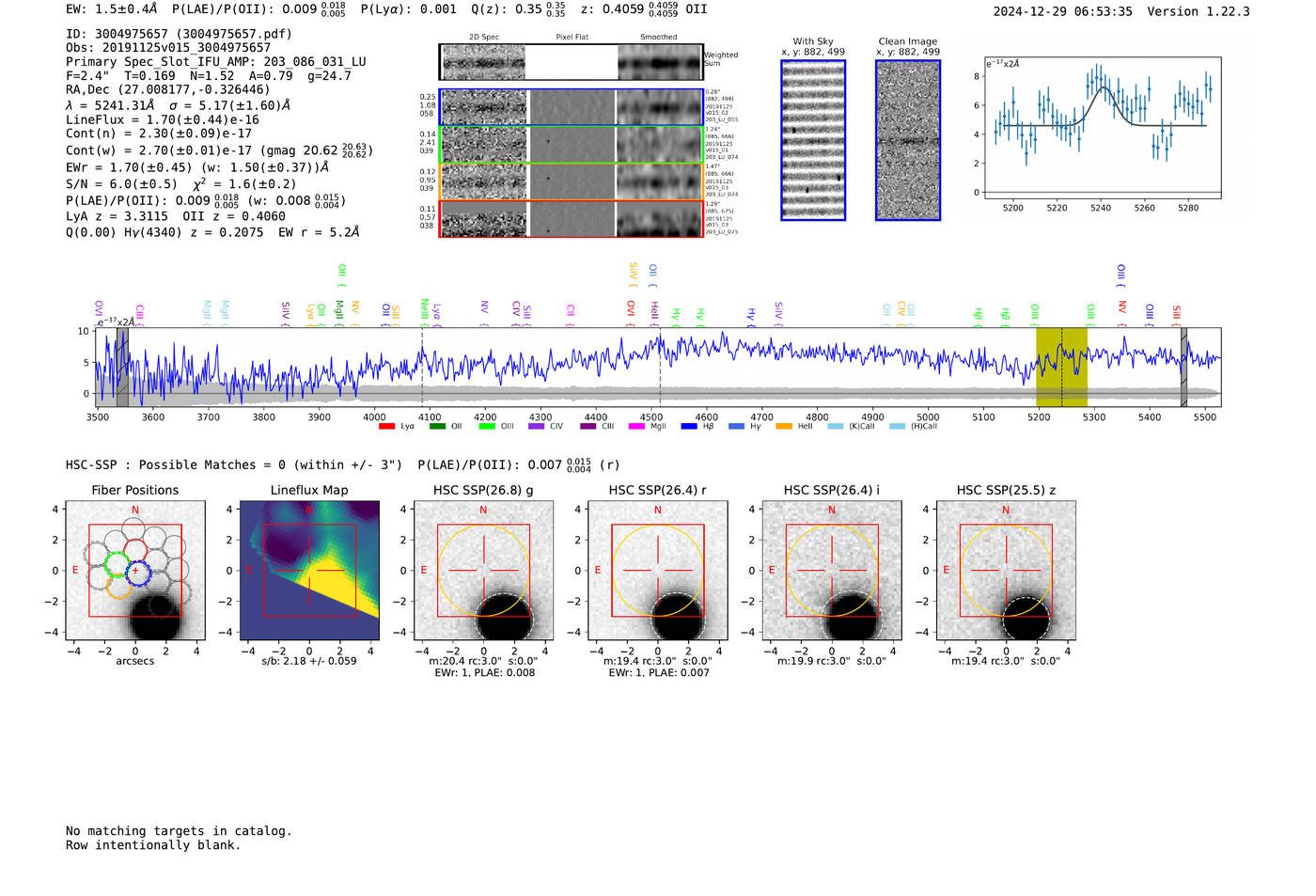Click the blue dashed fiber circle in Fiber Positions
Screen dimensions: 1316x896
[138, 572]
